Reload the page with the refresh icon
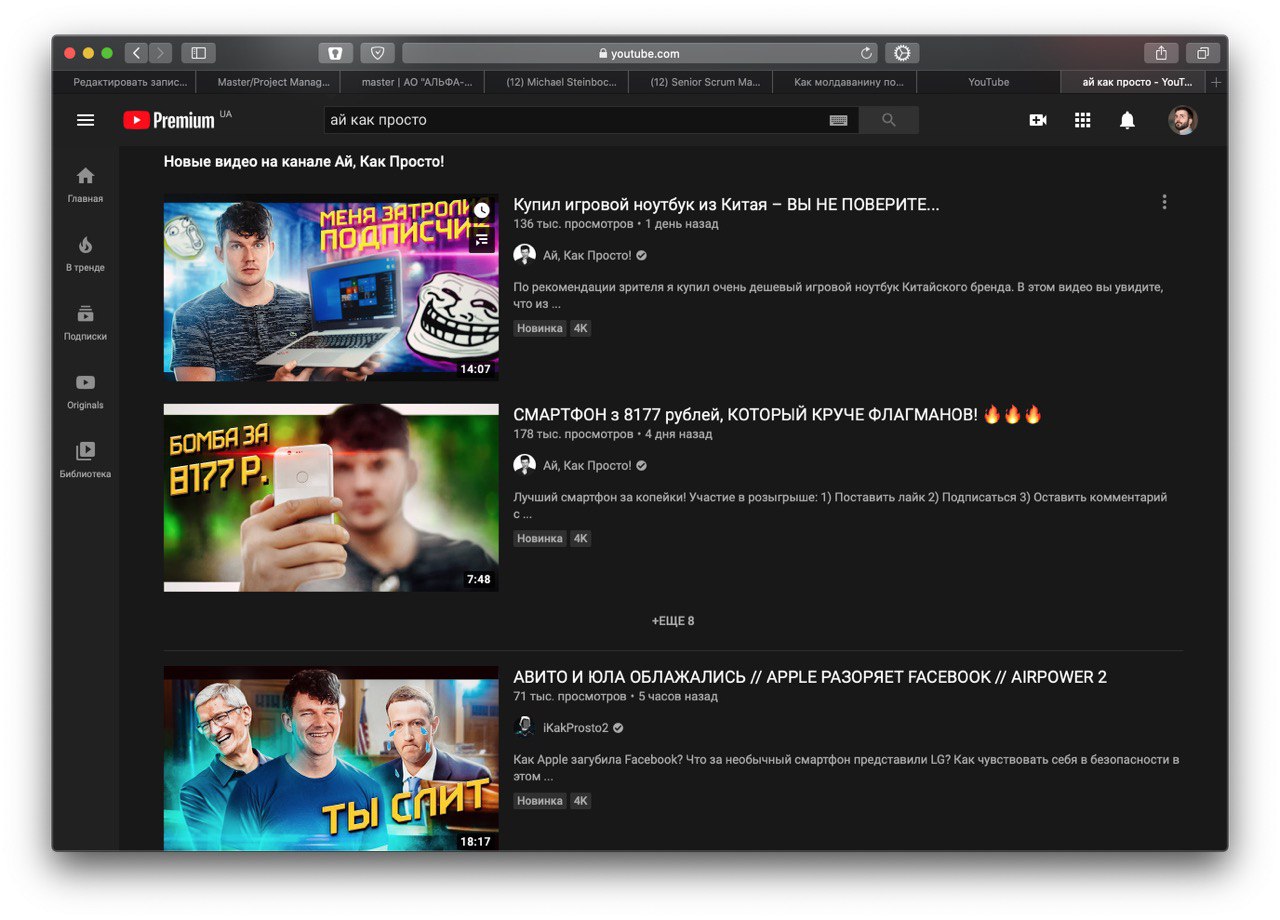Image resolution: width=1280 pixels, height=920 pixels. point(866,53)
